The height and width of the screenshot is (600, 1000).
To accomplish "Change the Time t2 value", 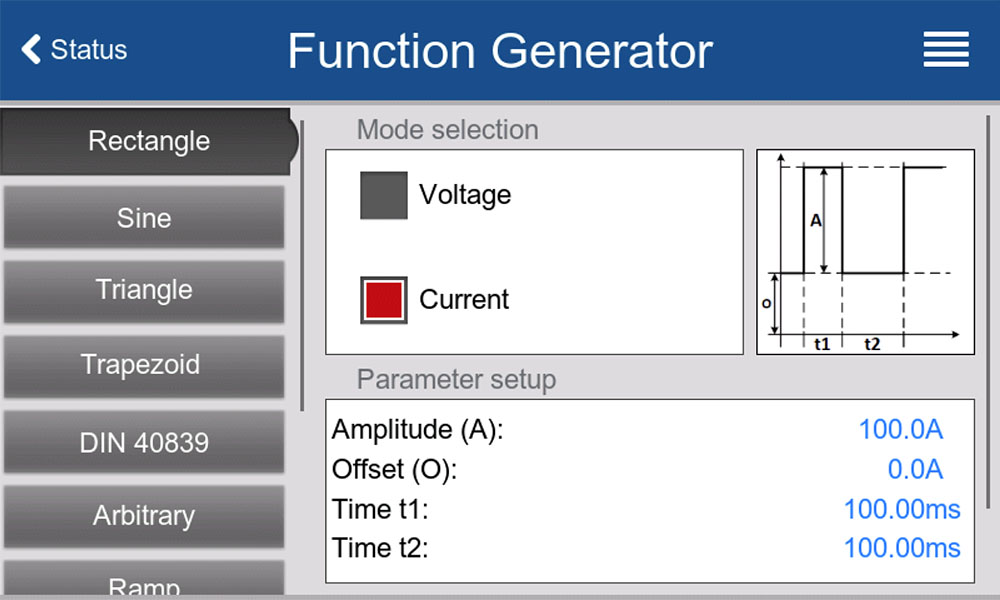I will click(x=902, y=548).
